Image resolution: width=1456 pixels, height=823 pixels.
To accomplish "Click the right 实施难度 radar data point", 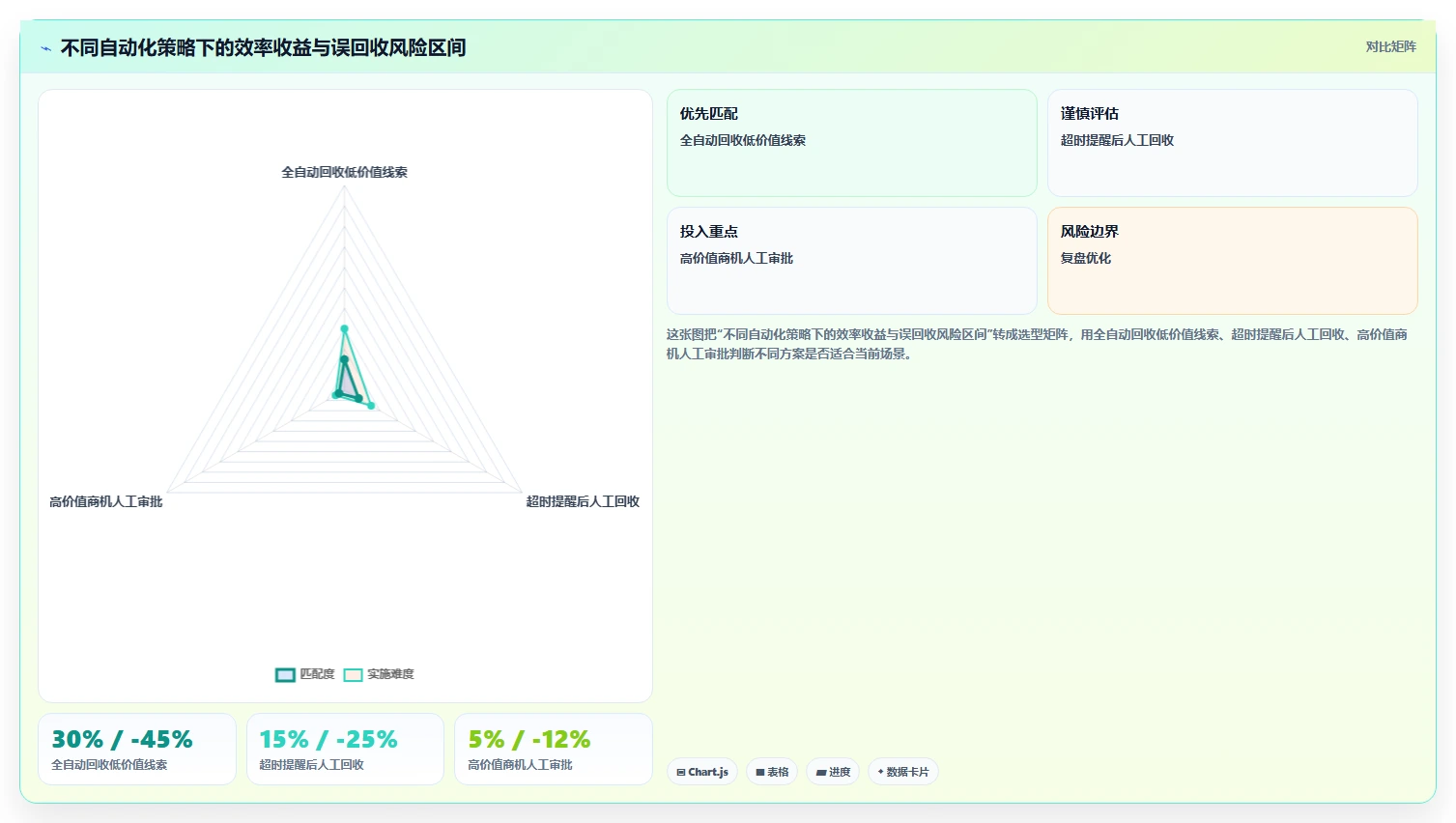I will (x=371, y=406).
